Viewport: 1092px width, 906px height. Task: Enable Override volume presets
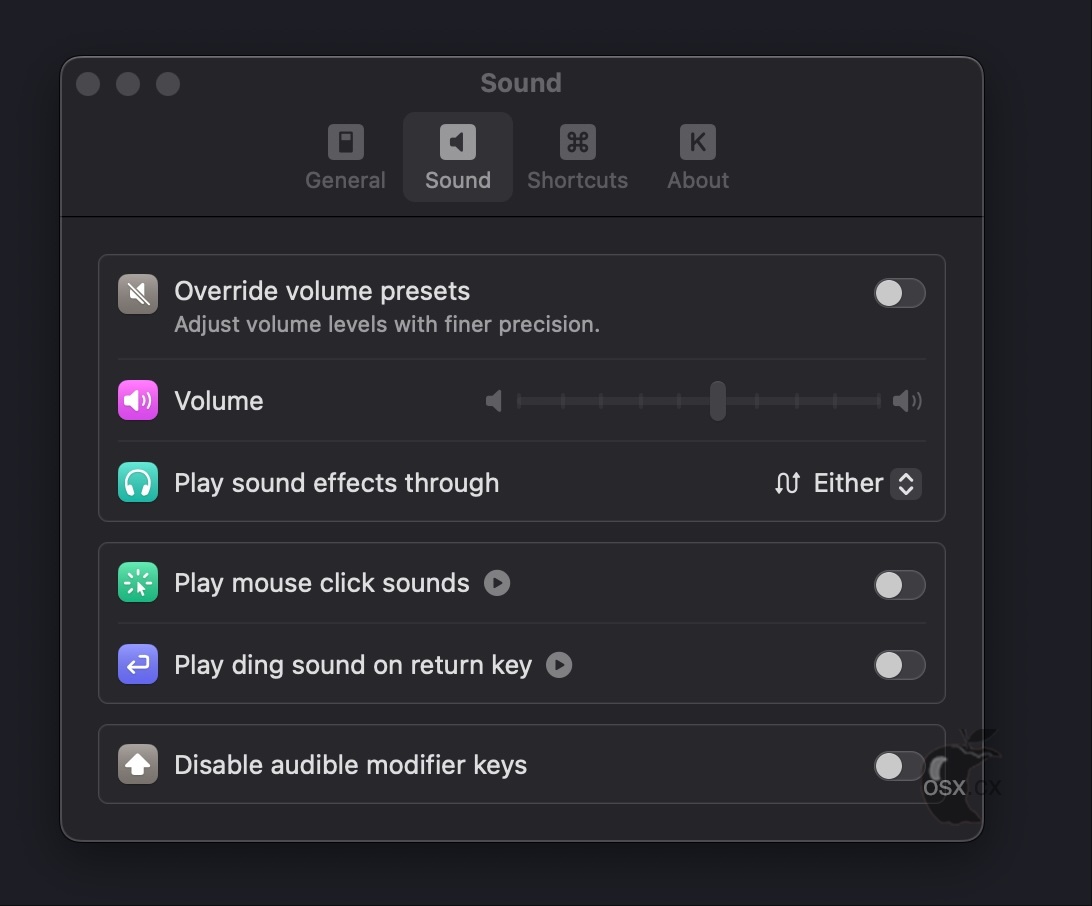899,293
